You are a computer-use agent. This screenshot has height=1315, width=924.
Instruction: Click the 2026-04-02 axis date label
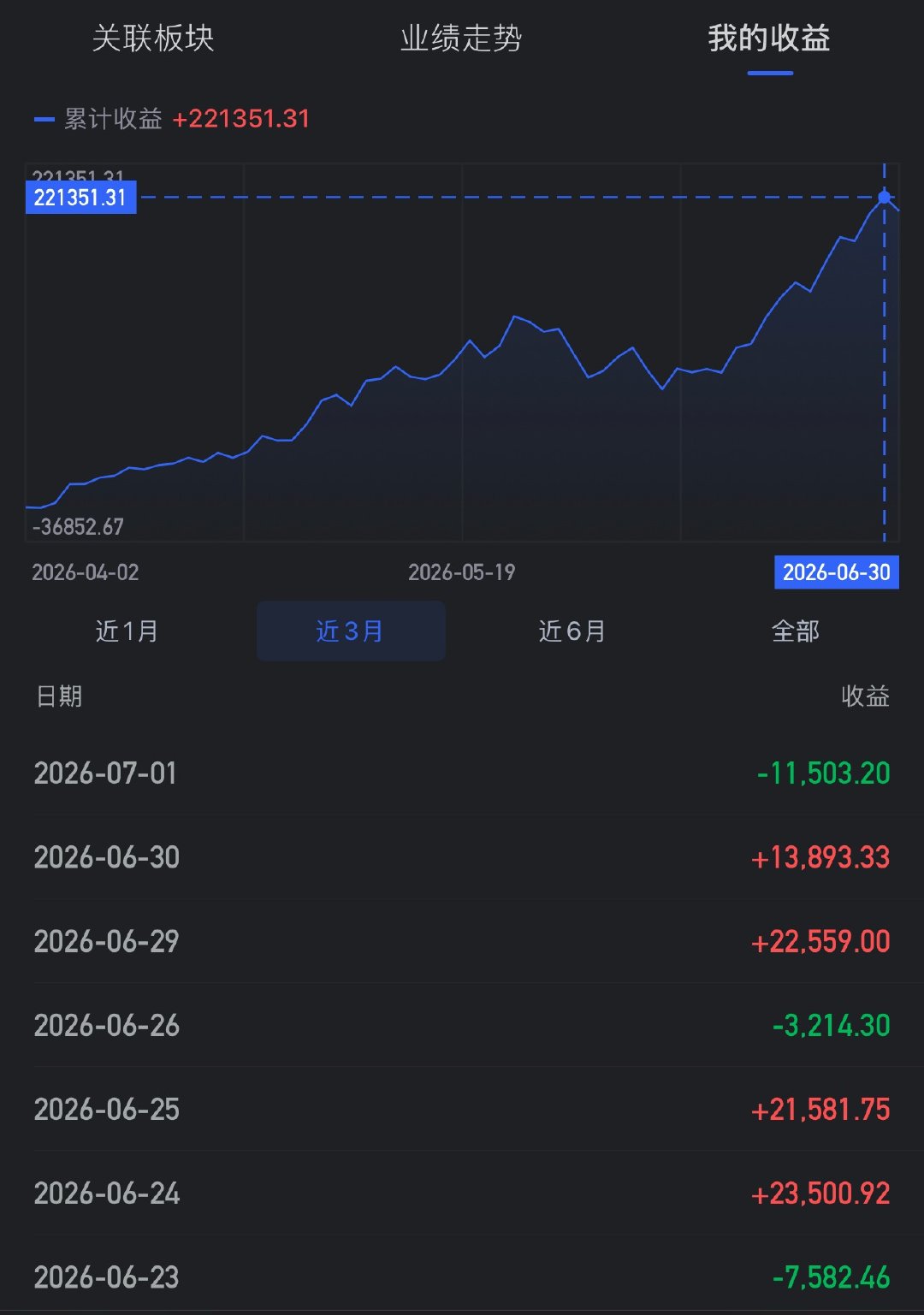(x=86, y=572)
